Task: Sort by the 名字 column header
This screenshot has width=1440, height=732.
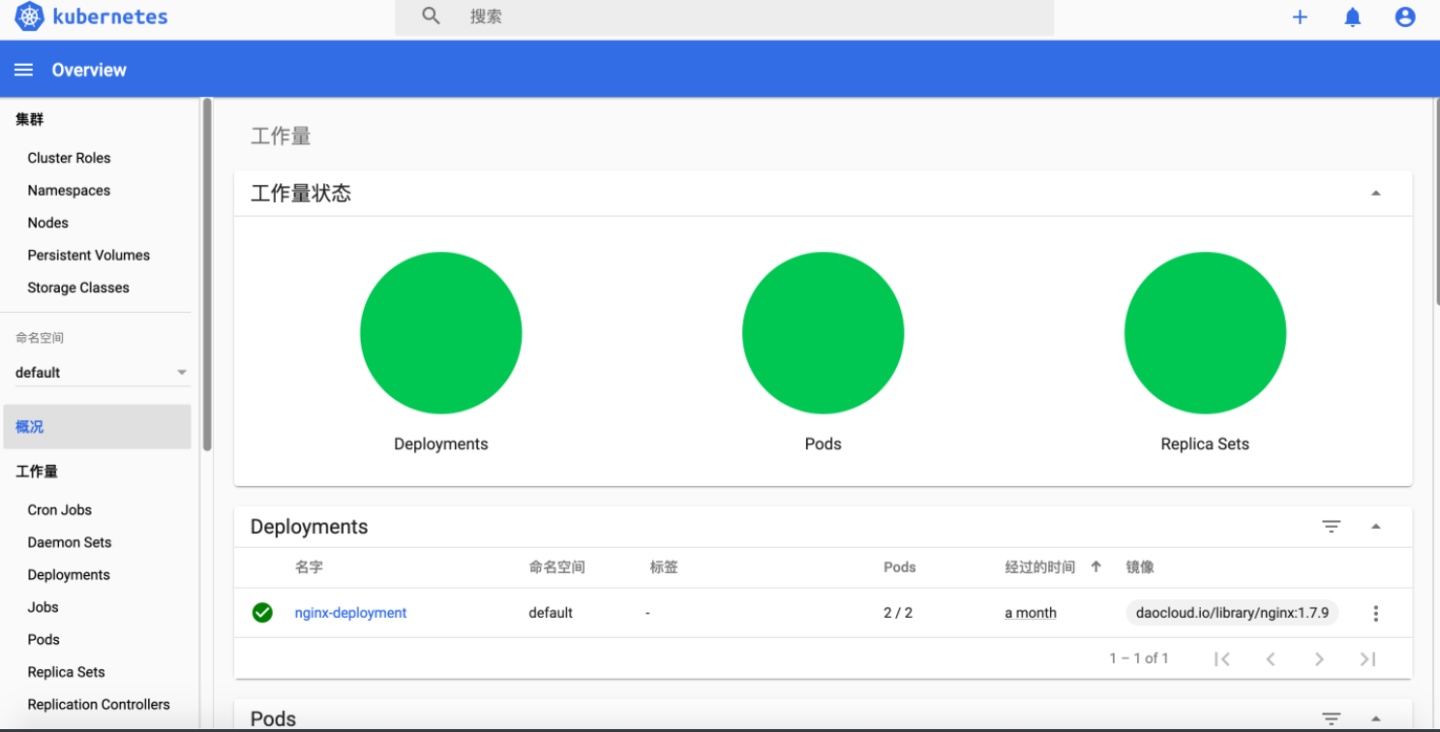Action: (309, 567)
